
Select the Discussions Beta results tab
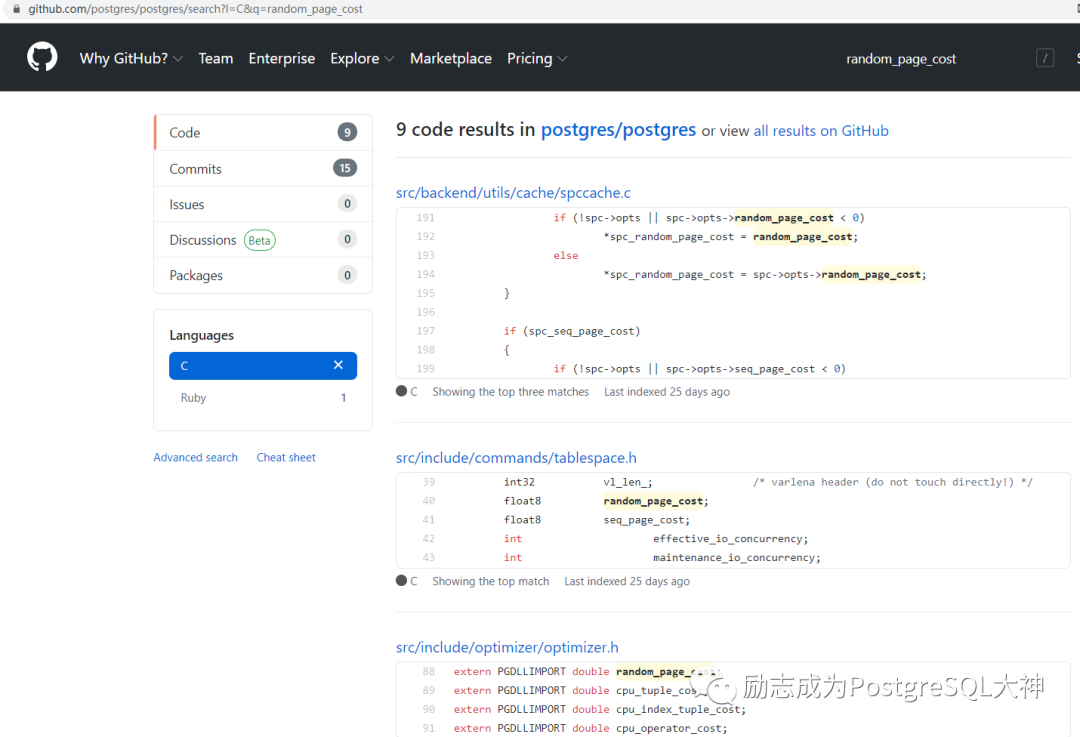263,240
